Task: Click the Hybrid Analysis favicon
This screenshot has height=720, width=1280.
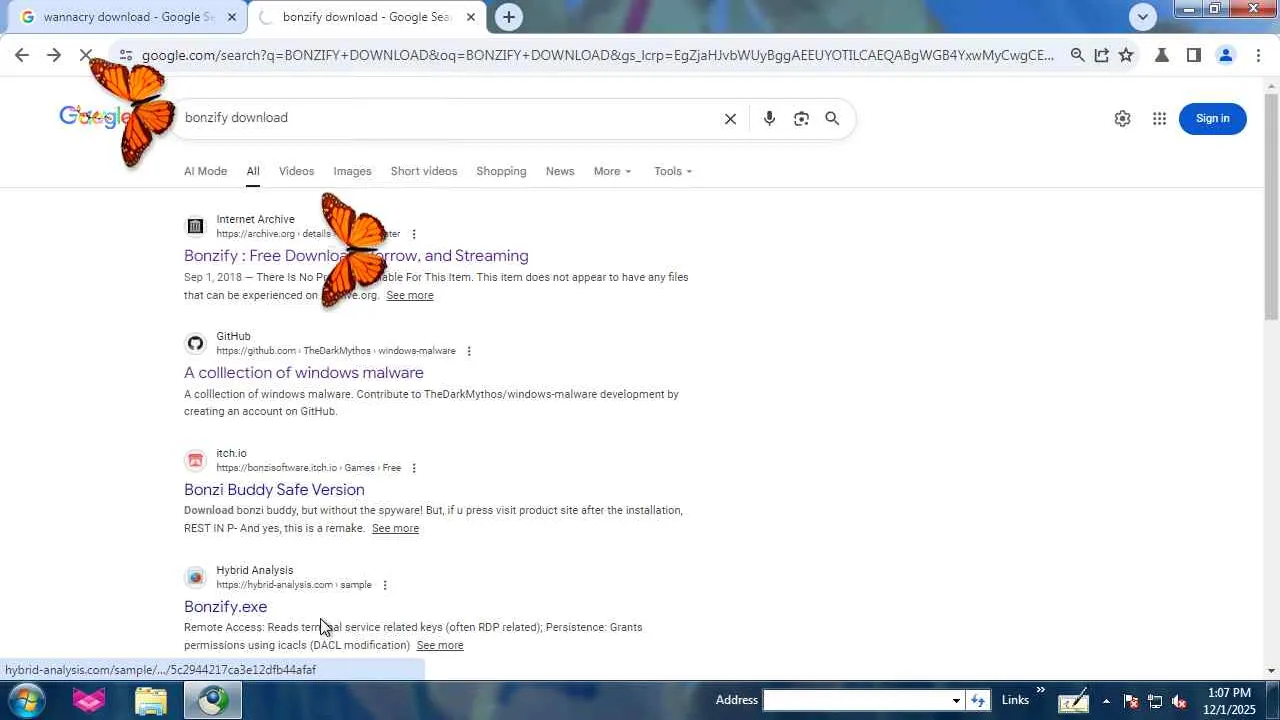Action: coord(196,577)
